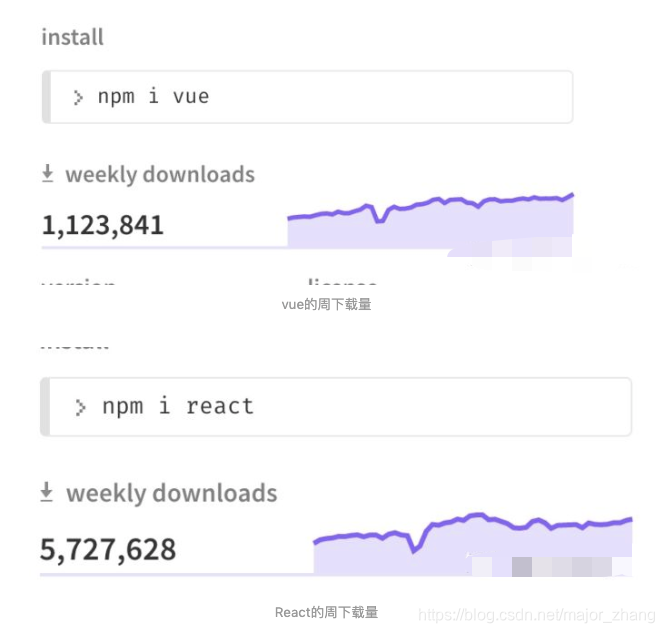Viewport: 664px width, 633px height.
Task: Copy the npm i react install command
Action: [177, 407]
